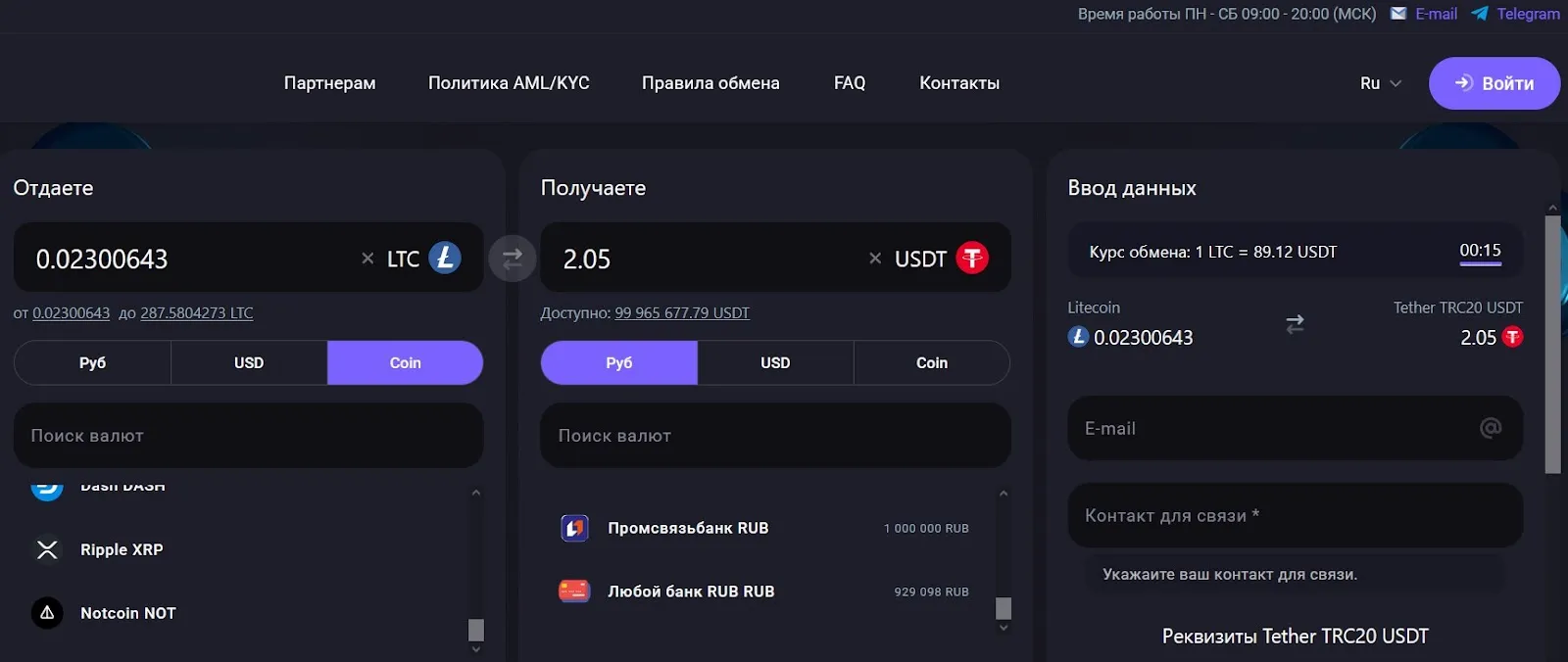Image resolution: width=1568 pixels, height=662 pixels.
Task: Click the E-mail envelope icon in the top bar
Action: coord(1398,14)
